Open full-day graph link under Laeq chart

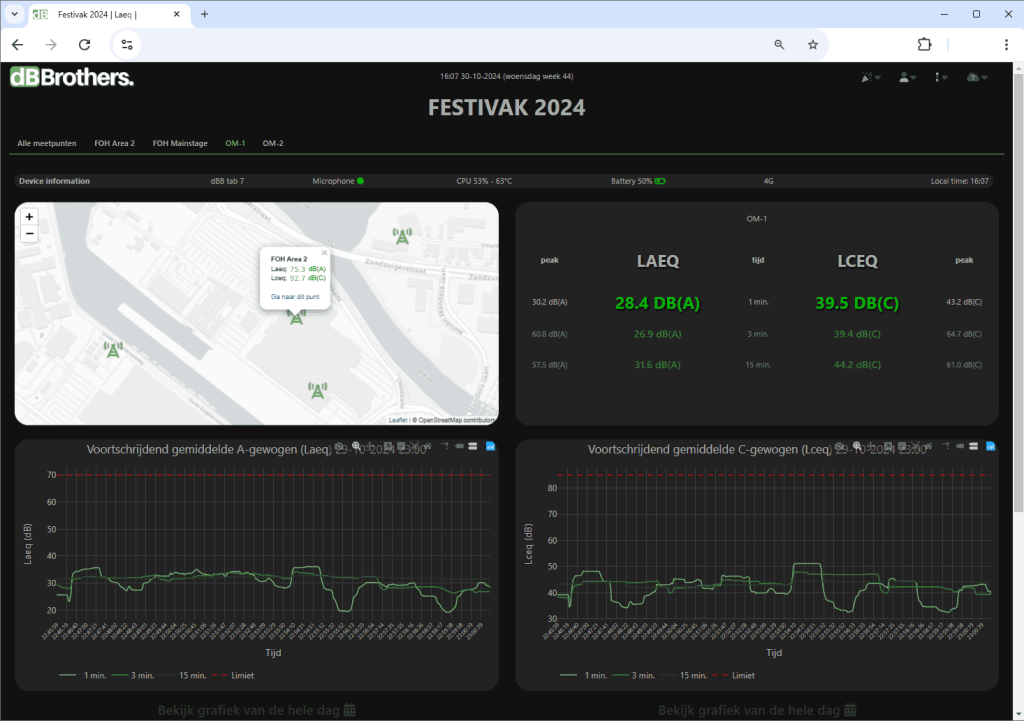click(x=257, y=710)
